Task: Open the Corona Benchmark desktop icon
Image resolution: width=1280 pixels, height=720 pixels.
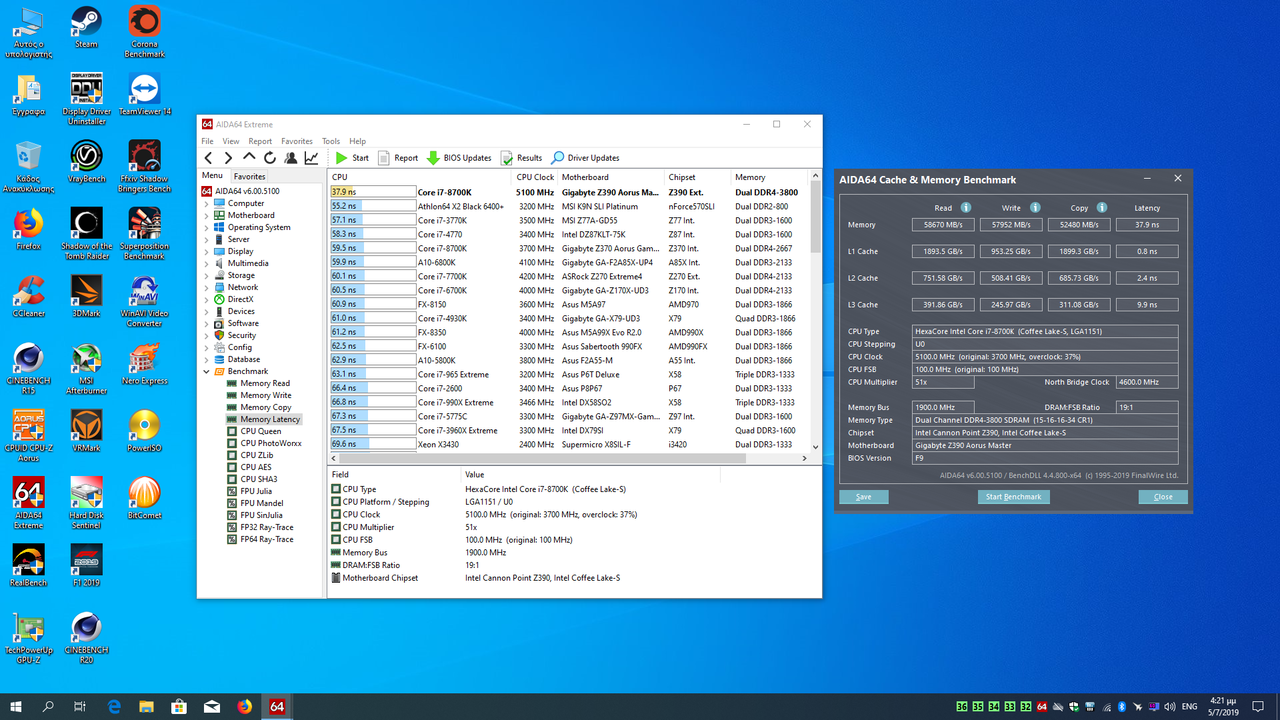Action: [145, 32]
